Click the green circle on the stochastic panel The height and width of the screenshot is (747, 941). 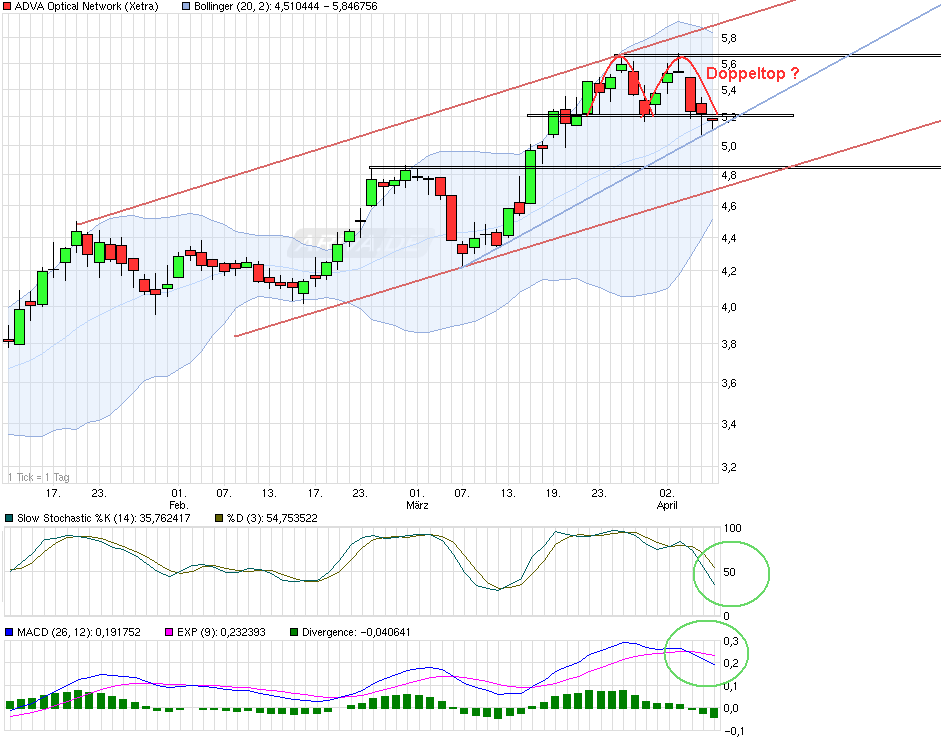[x=731, y=572]
